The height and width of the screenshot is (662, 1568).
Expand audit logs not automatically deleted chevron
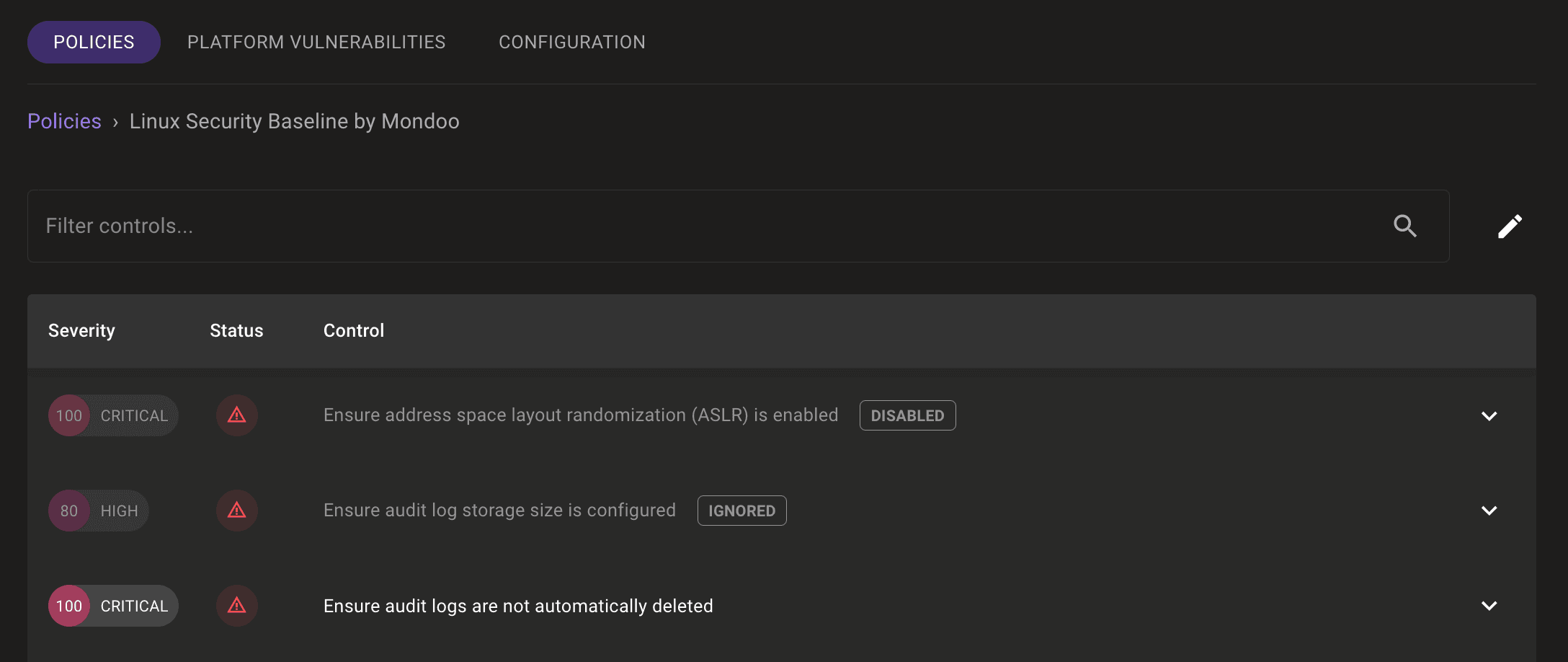click(1489, 606)
